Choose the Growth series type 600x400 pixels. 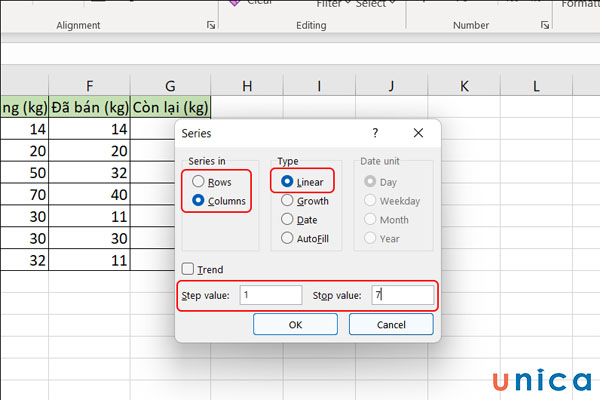(288, 201)
